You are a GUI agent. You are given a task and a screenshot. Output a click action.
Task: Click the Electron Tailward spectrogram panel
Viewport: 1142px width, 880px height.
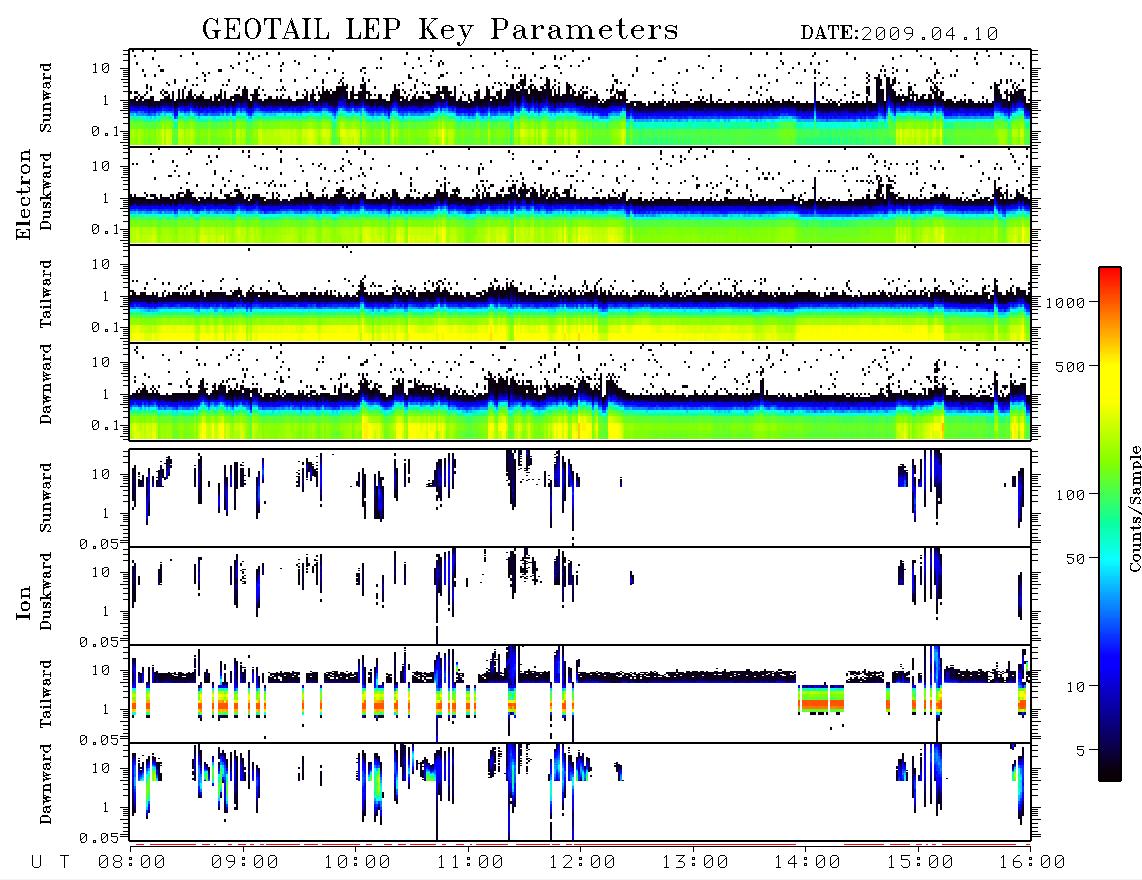[x=580, y=294]
